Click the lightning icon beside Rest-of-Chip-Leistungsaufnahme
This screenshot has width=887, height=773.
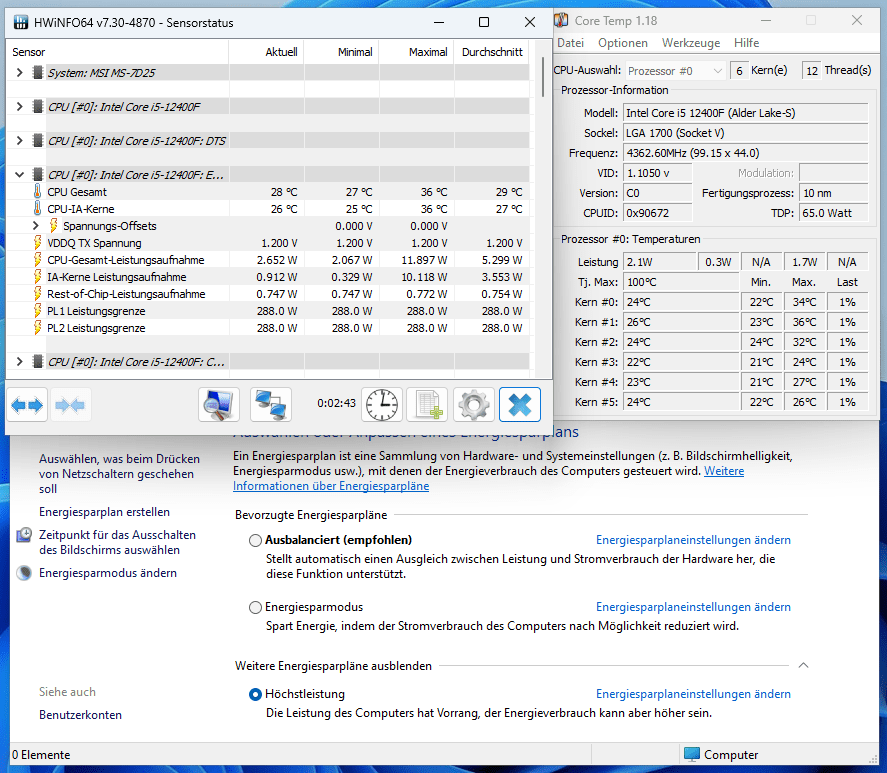click(x=37, y=294)
